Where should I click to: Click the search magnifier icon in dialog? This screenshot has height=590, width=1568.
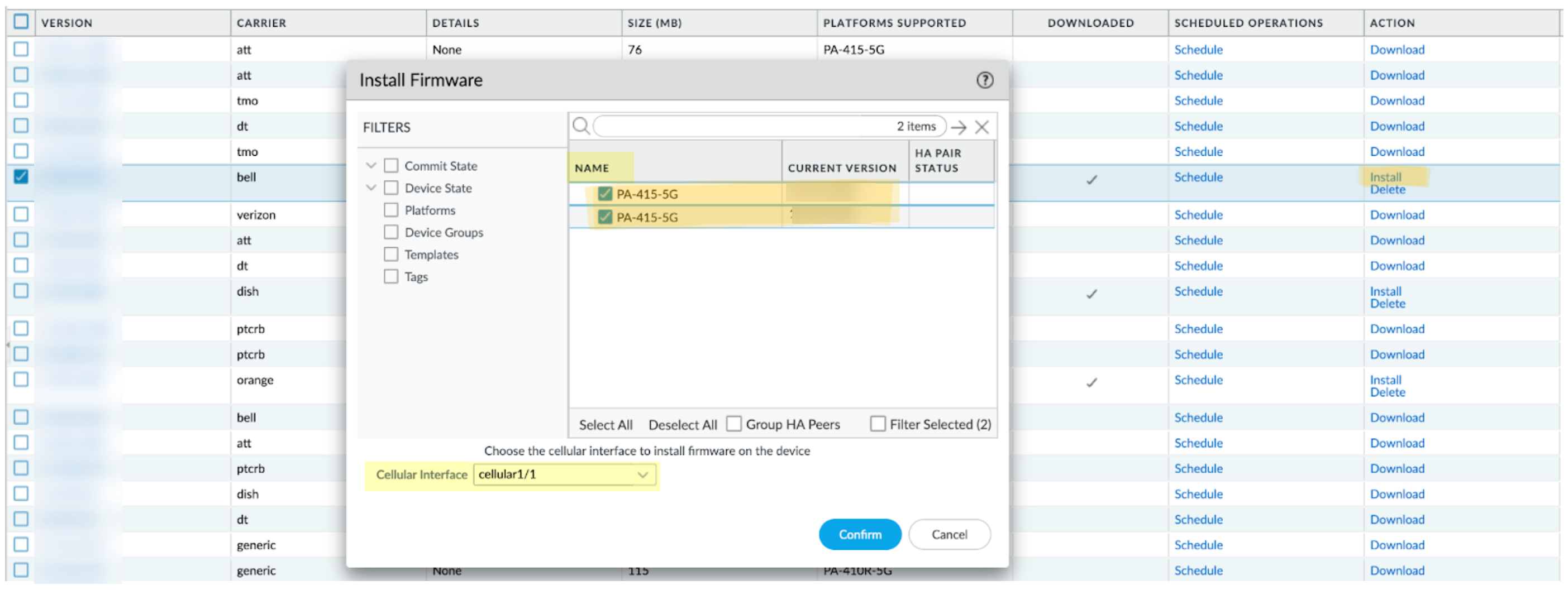coord(581,127)
